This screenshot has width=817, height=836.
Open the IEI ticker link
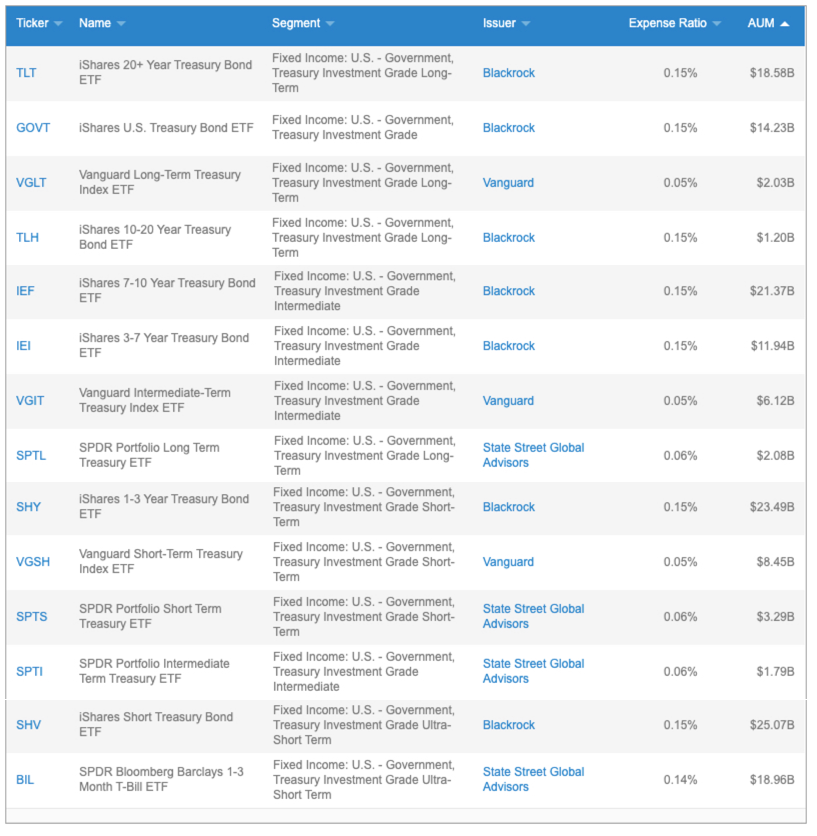click(23, 346)
